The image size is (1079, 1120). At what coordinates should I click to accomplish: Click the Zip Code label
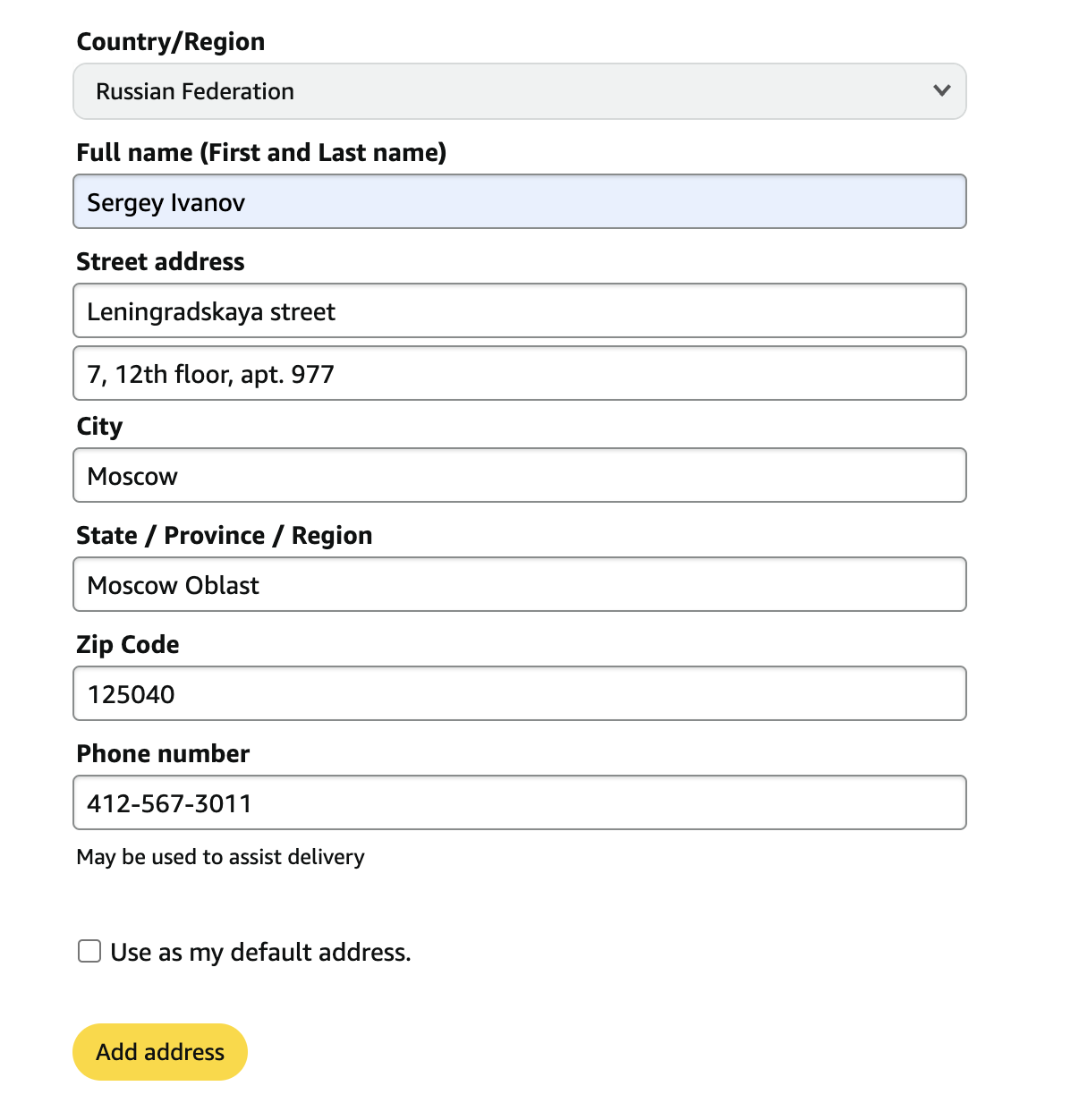coord(128,645)
